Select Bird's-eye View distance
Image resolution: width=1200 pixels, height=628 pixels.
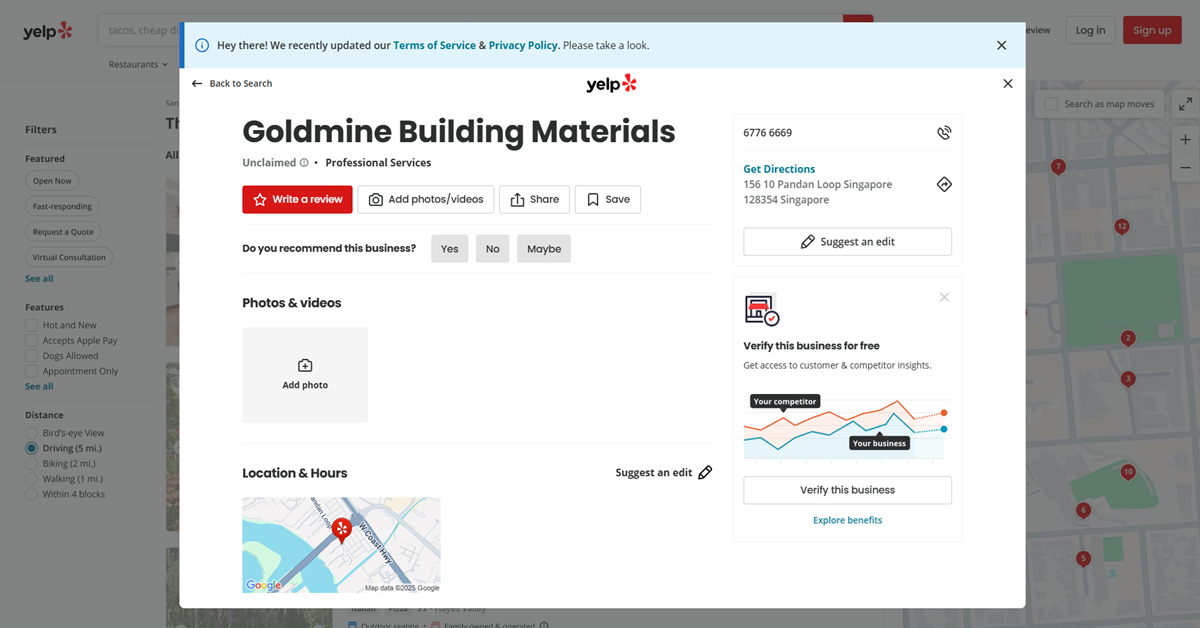pyautogui.click(x=31, y=433)
